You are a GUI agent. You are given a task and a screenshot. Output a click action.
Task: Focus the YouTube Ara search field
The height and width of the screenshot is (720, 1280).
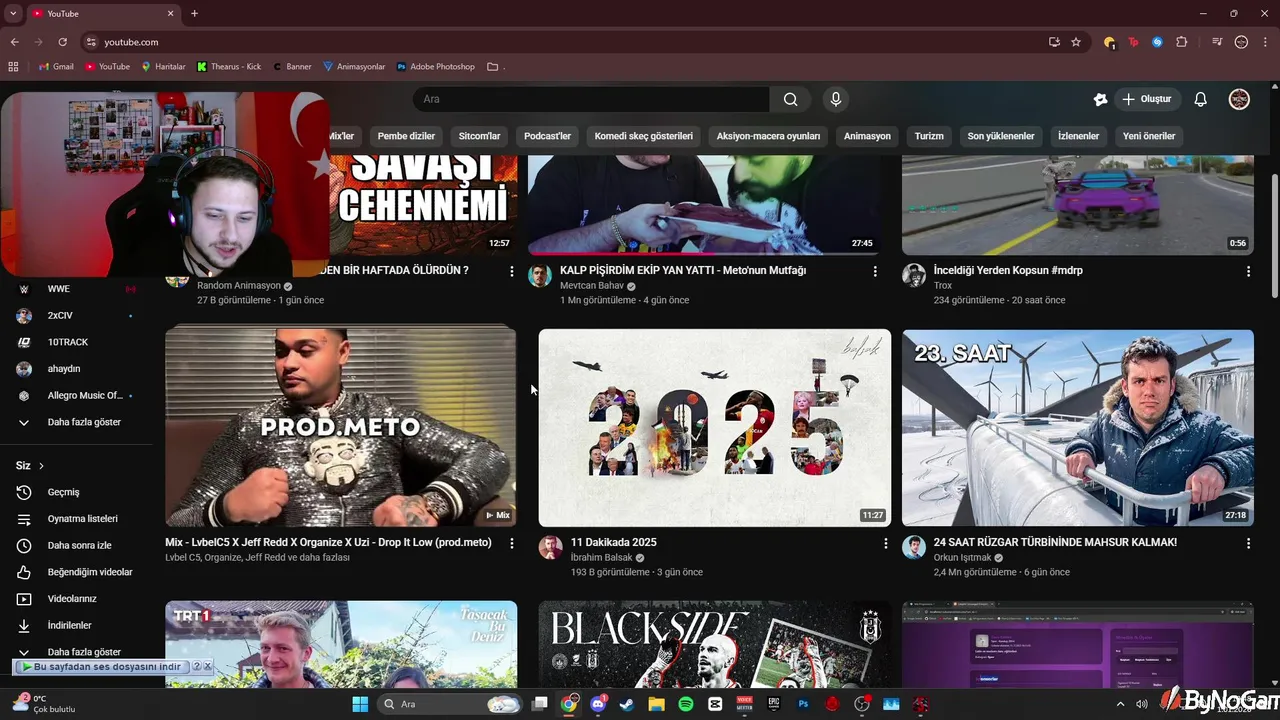point(591,99)
